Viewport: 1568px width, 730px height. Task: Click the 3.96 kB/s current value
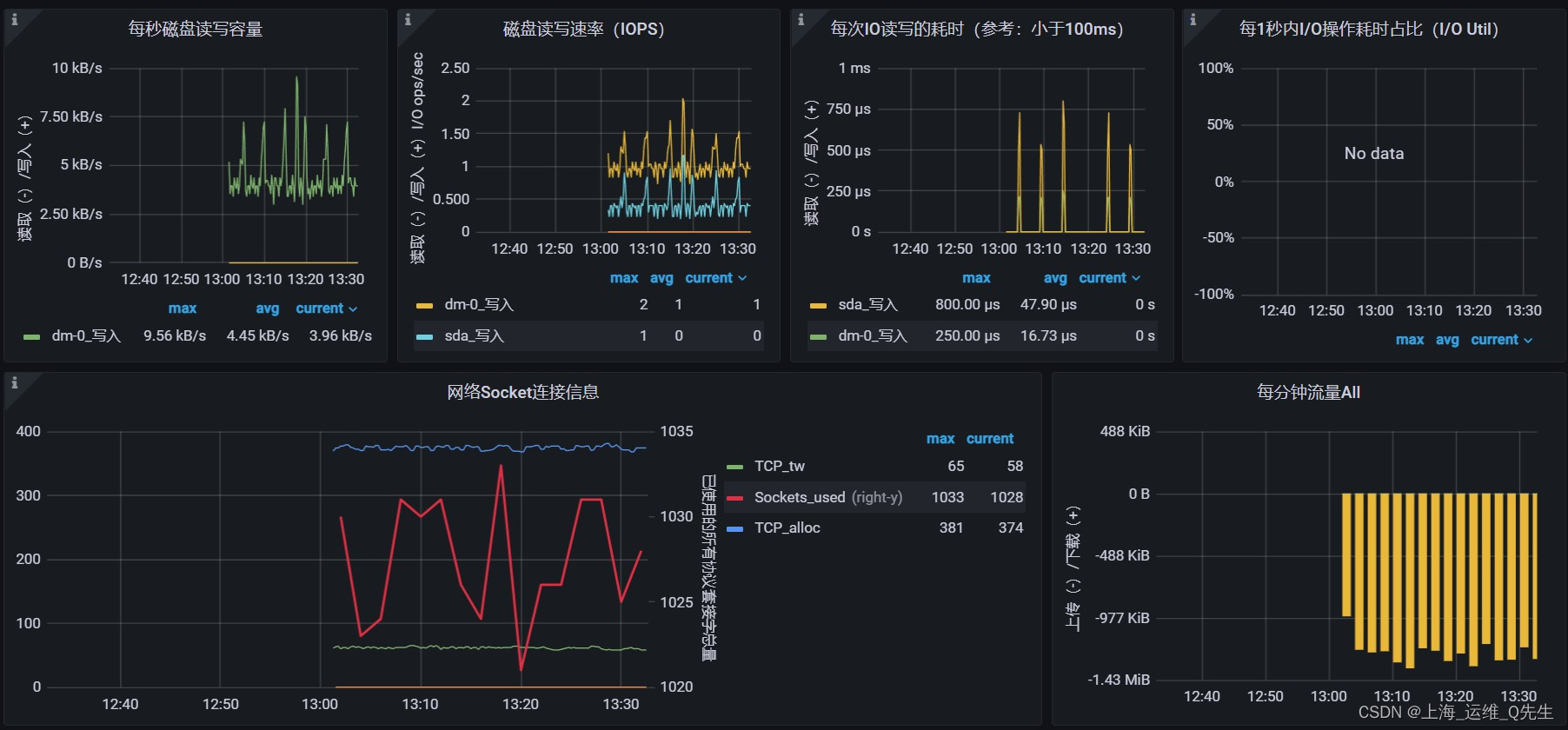341,335
